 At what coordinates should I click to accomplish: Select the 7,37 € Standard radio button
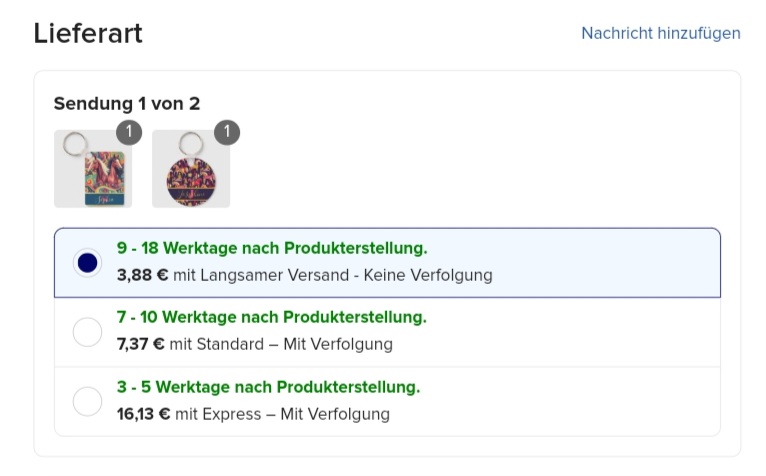[x=87, y=332]
